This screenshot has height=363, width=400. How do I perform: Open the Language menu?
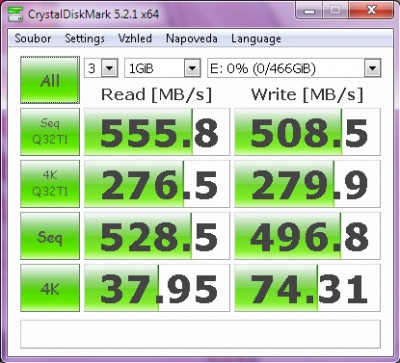[x=256, y=39]
